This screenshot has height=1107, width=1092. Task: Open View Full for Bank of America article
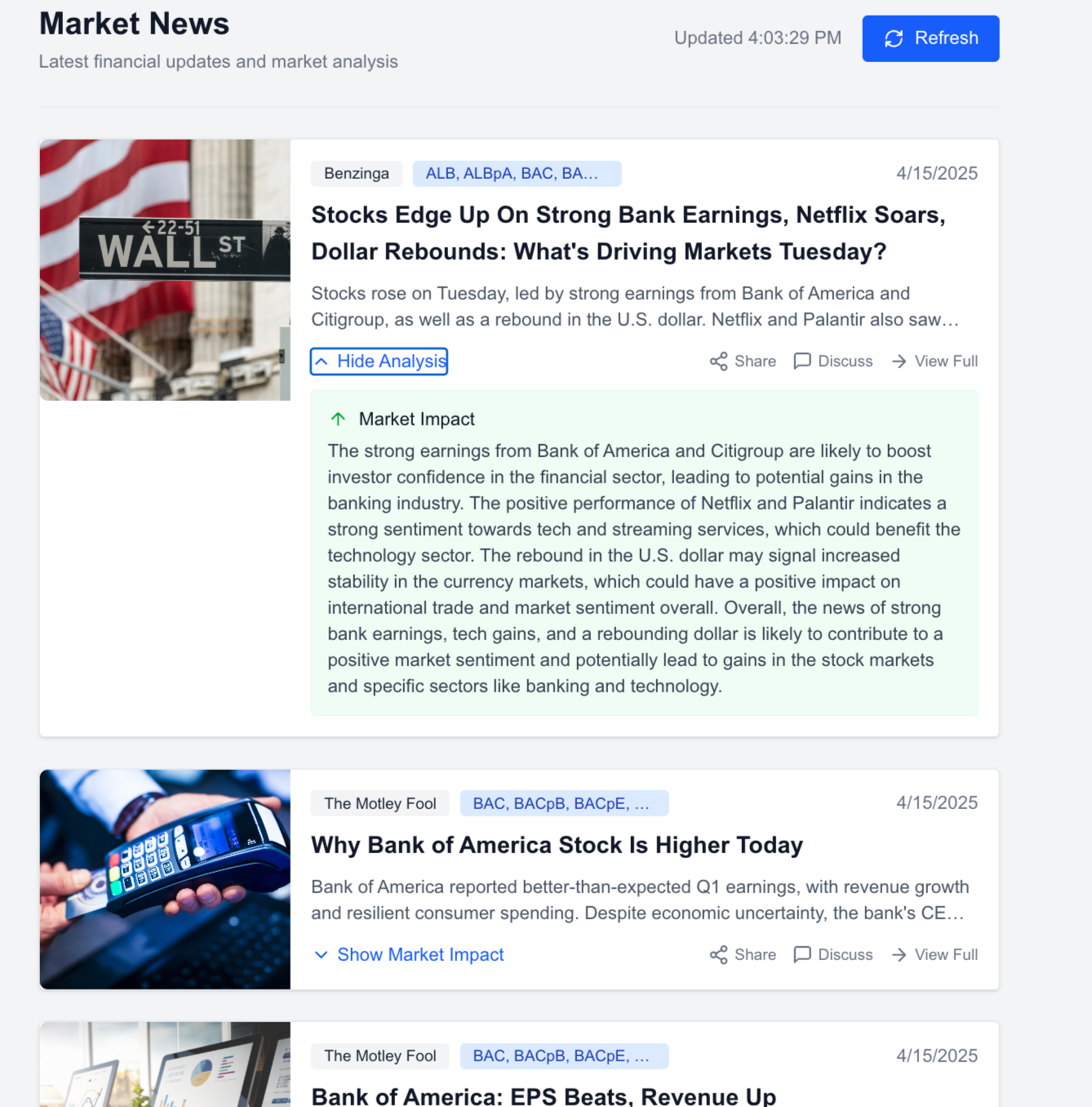point(934,955)
